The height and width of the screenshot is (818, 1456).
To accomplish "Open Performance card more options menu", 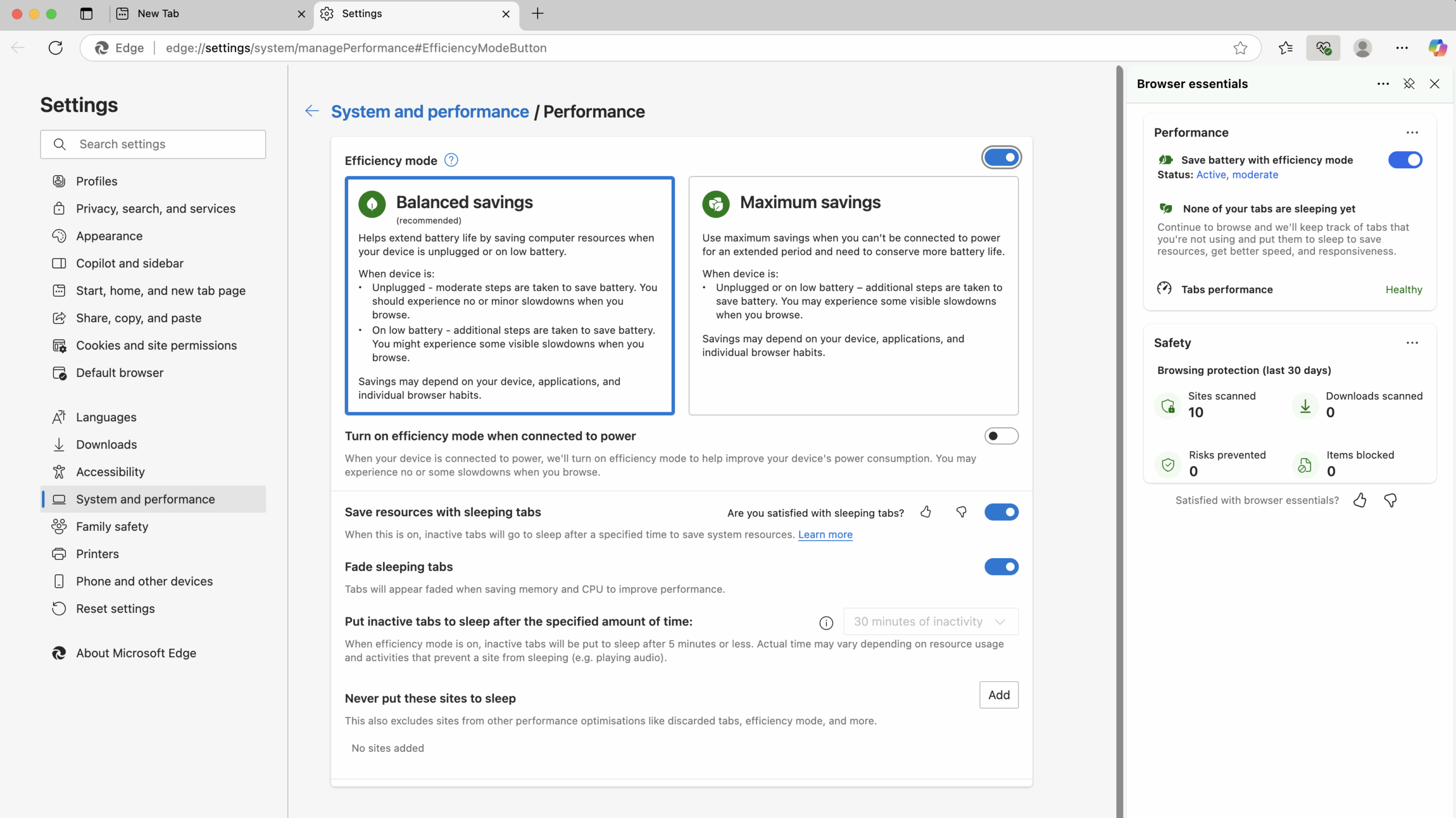I will pos(1412,132).
